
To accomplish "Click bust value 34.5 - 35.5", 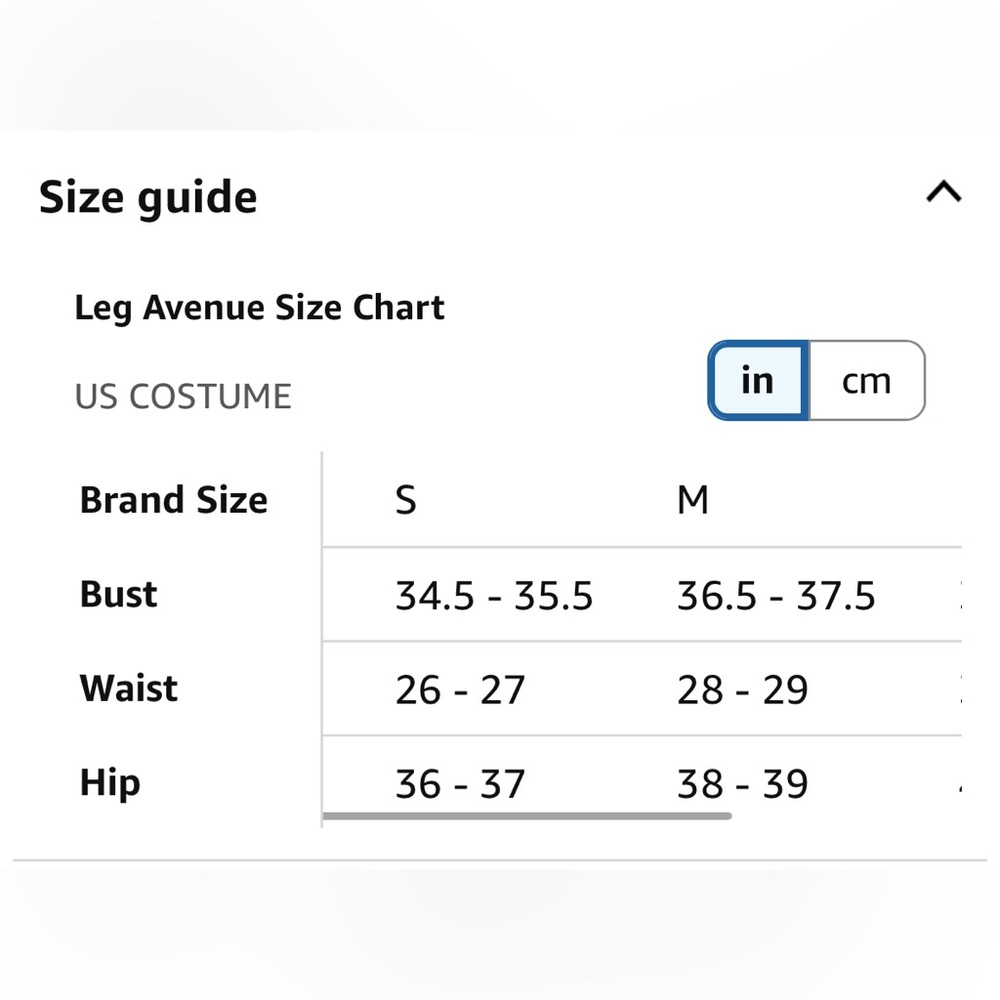I will [494, 596].
